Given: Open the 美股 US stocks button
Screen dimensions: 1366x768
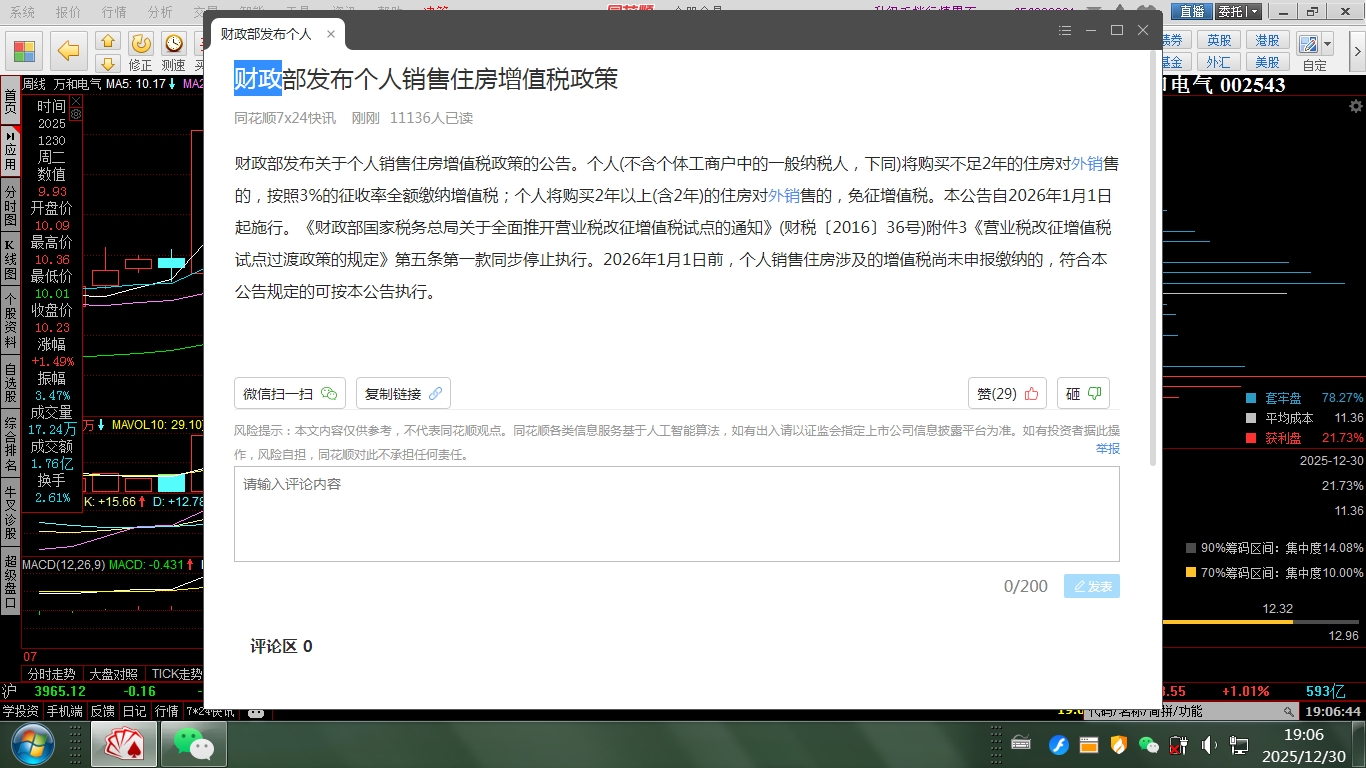Looking at the screenshot, I should (x=1267, y=62).
